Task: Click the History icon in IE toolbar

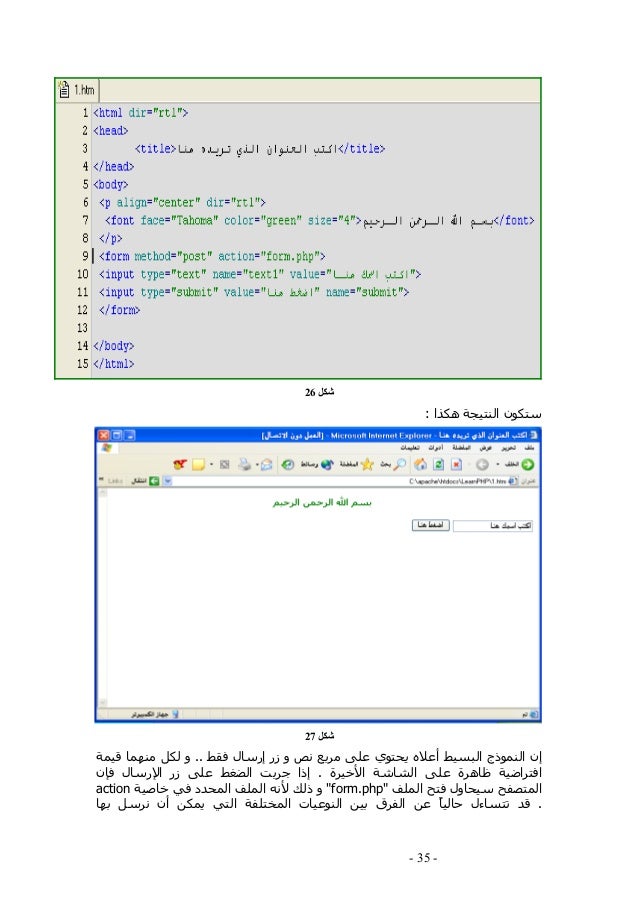Action: pyautogui.click(x=287, y=464)
